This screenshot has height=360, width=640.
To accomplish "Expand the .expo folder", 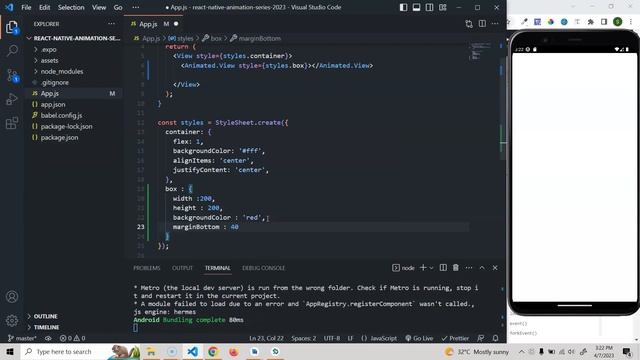I will click(x=73, y=49).
